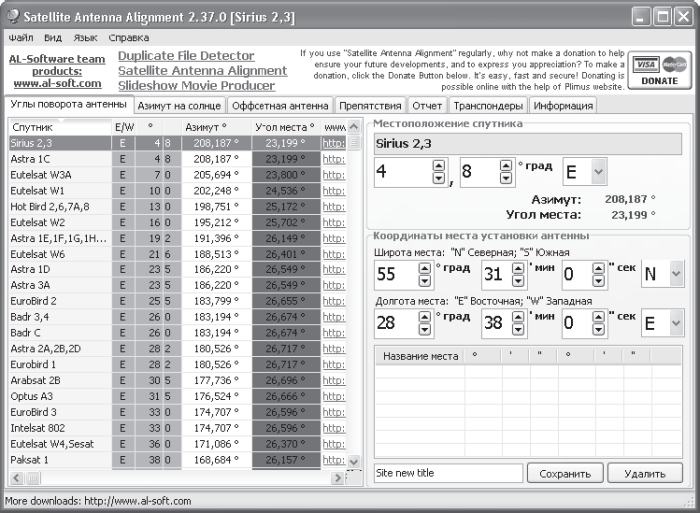
Task: Decrease satellite degrees spinner down arrow
Action: [439, 178]
